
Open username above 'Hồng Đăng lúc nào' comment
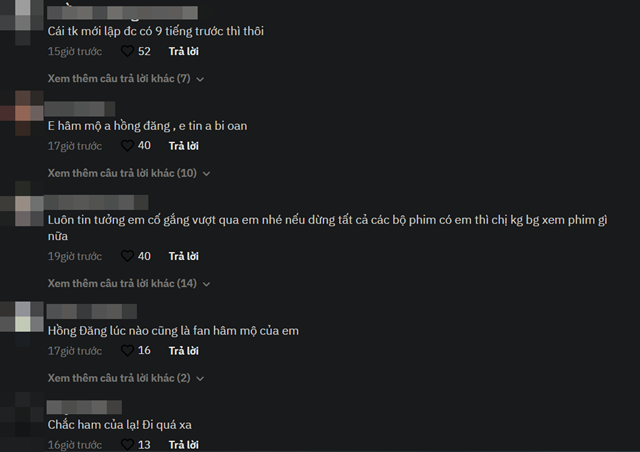92,312
